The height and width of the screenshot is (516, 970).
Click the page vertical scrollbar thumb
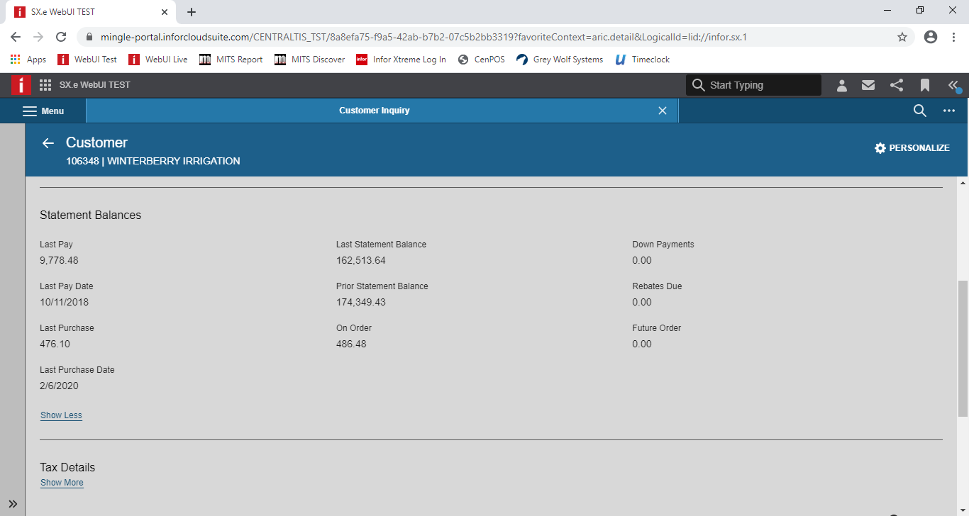click(x=963, y=348)
